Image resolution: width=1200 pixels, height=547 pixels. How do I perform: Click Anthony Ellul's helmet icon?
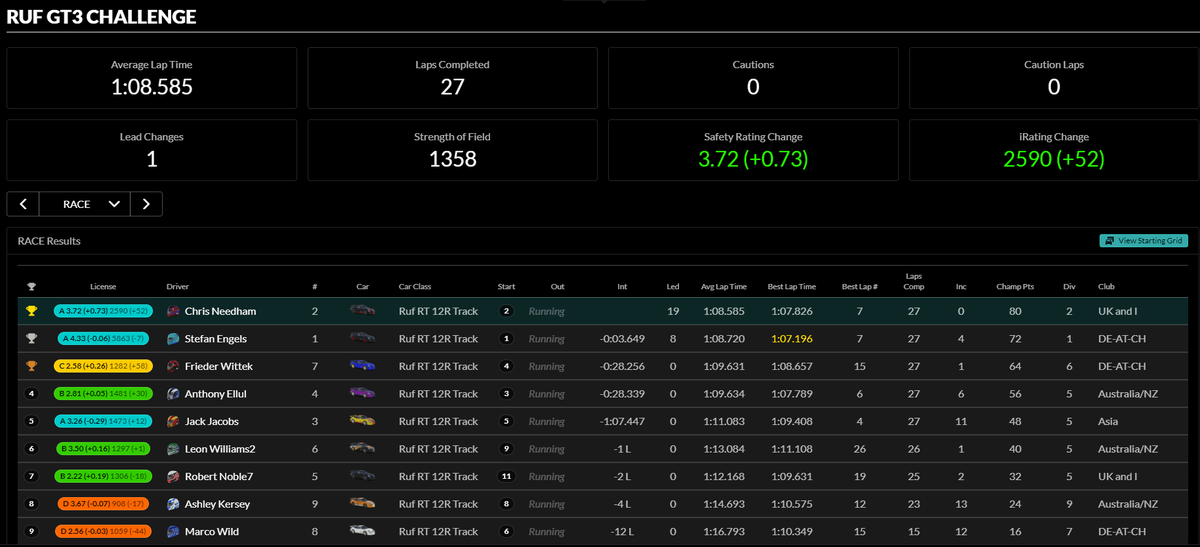tap(173, 394)
